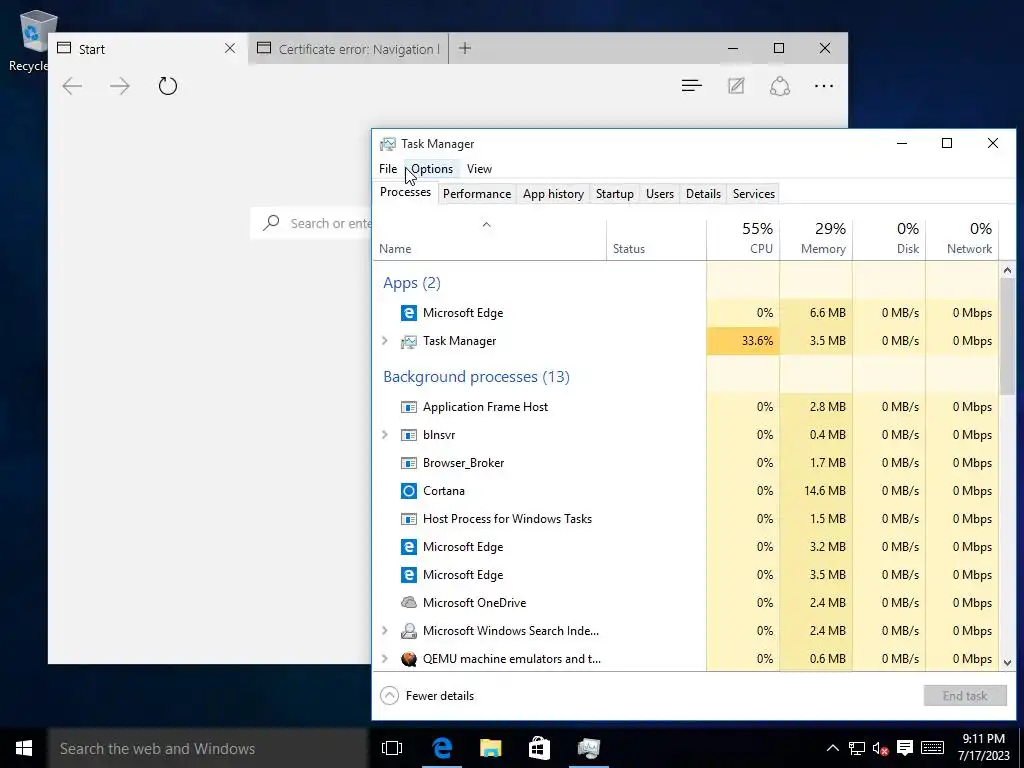Sort processes by Memory column

point(816,240)
